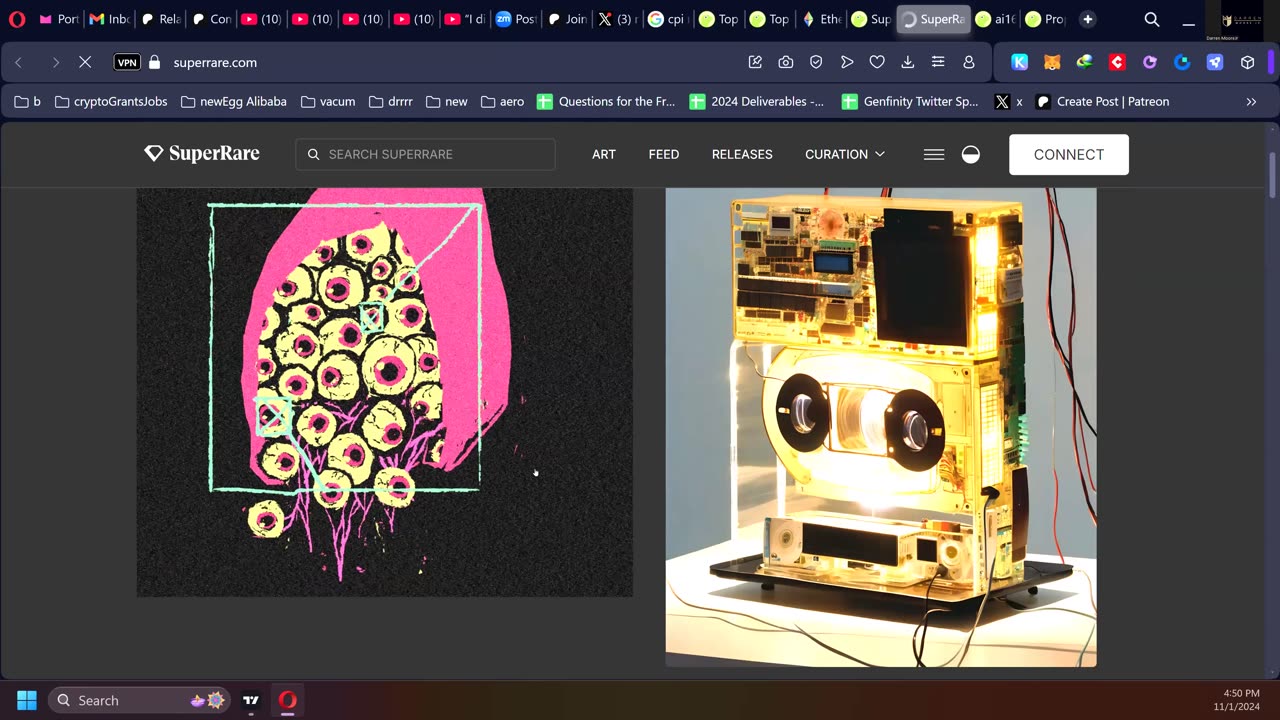Open the pink eyeball artwork
The image size is (1280, 720).
385,392
